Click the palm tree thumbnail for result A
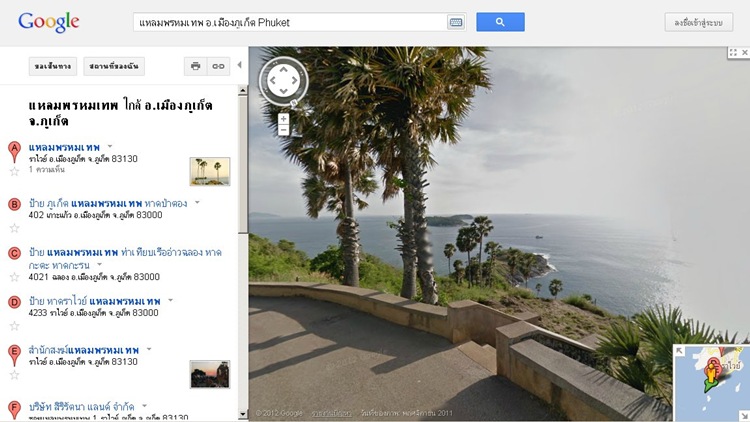Viewport: 750px width, 422px height. tap(210, 171)
